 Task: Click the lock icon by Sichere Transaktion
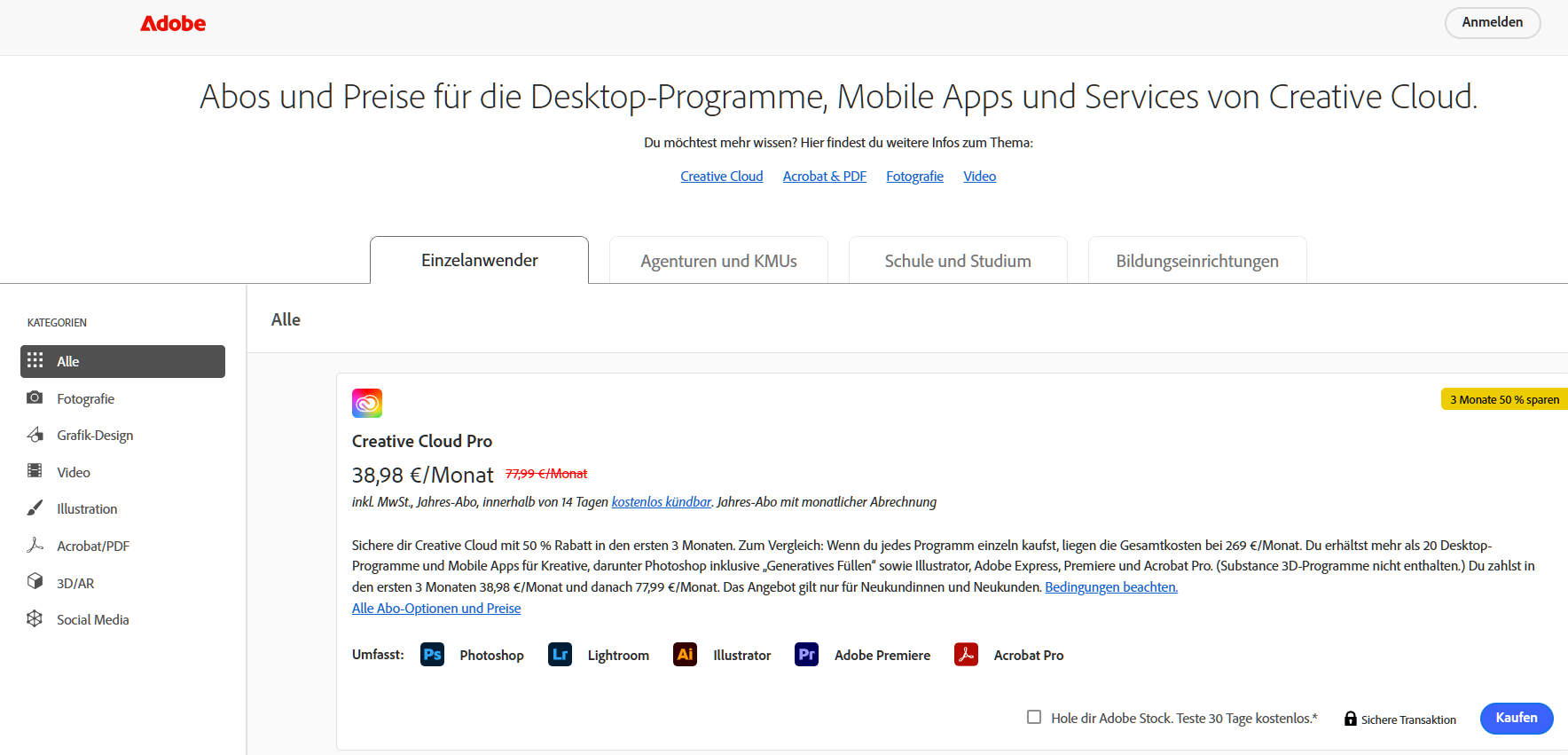pyautogui.click(x=1350, y=719)
